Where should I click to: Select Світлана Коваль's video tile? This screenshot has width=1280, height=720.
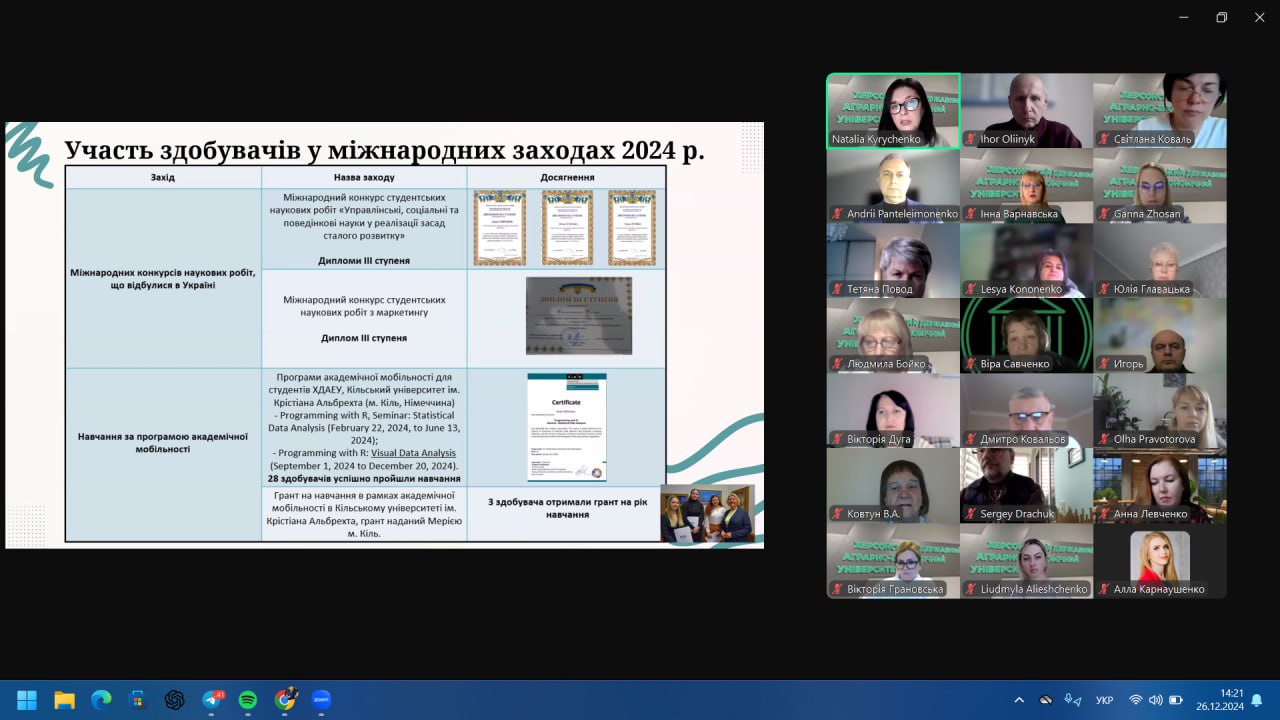(1160, 111)
